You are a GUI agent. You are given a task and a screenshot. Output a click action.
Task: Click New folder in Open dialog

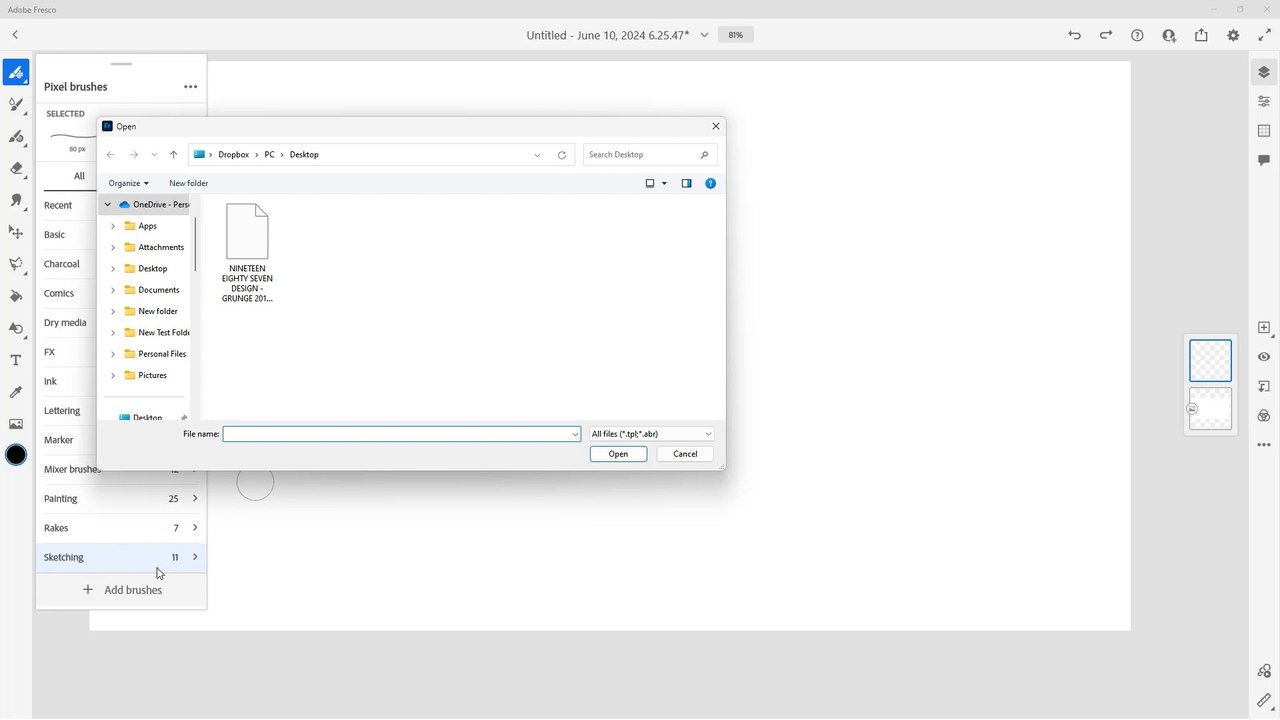(x=188, y=183)
